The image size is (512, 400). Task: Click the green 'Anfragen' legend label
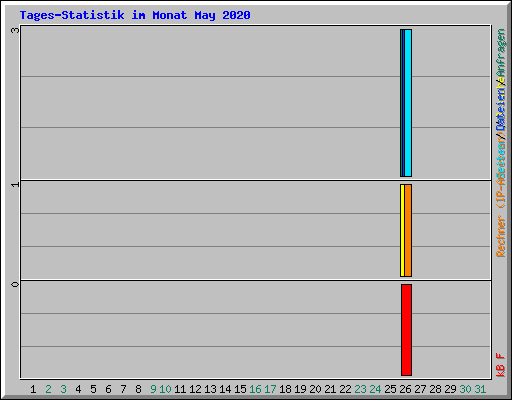click(501, 53)
